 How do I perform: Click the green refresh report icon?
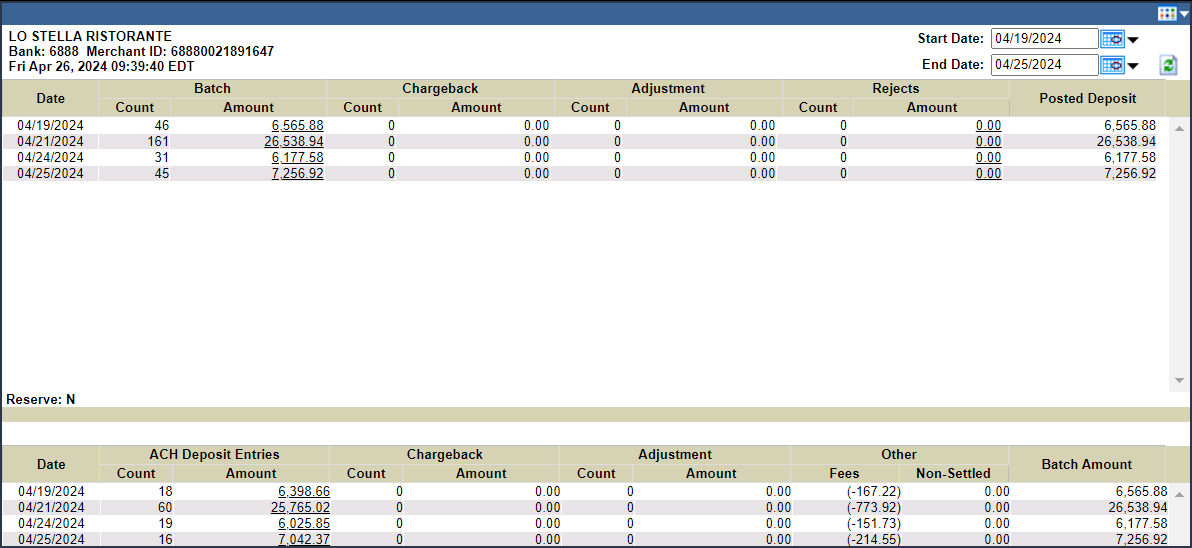pyautogui.click(x=1168, y=65)
